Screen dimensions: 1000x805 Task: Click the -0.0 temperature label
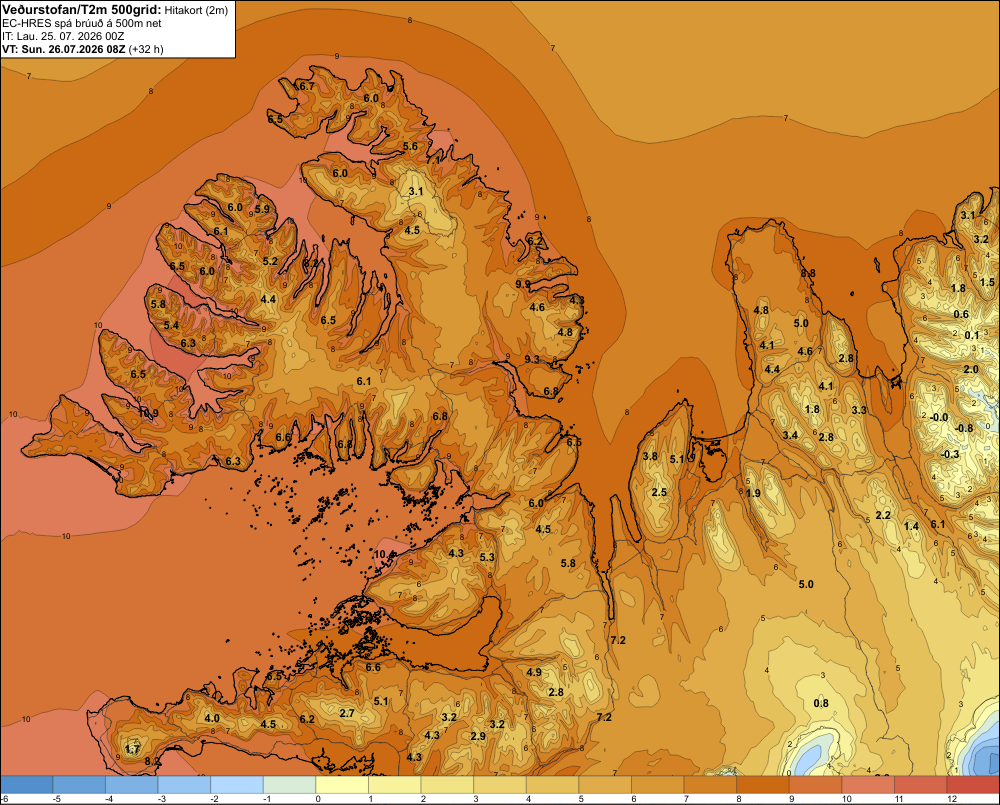[939, 417]
